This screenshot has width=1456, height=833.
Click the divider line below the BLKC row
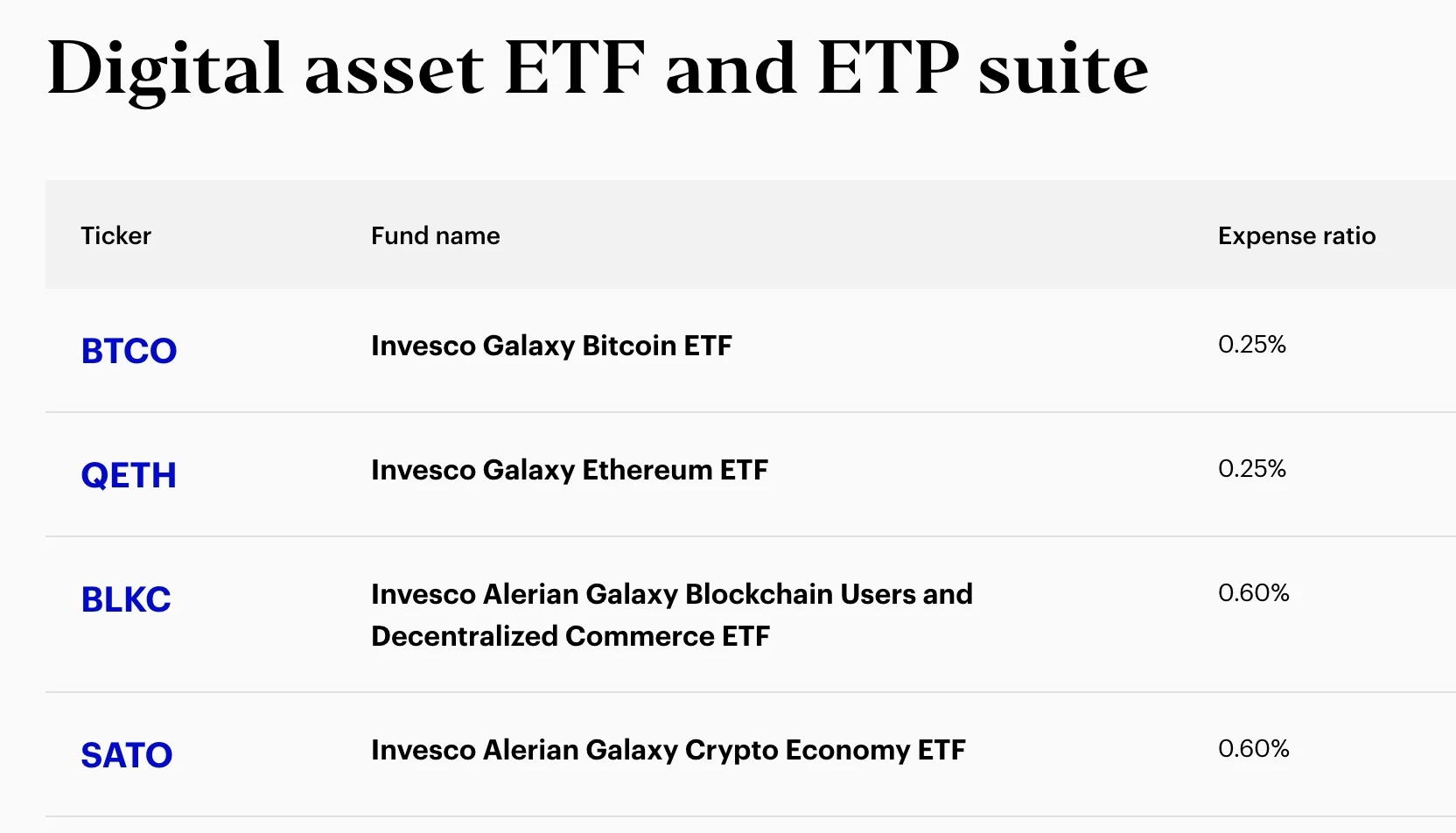coord(750,692)
